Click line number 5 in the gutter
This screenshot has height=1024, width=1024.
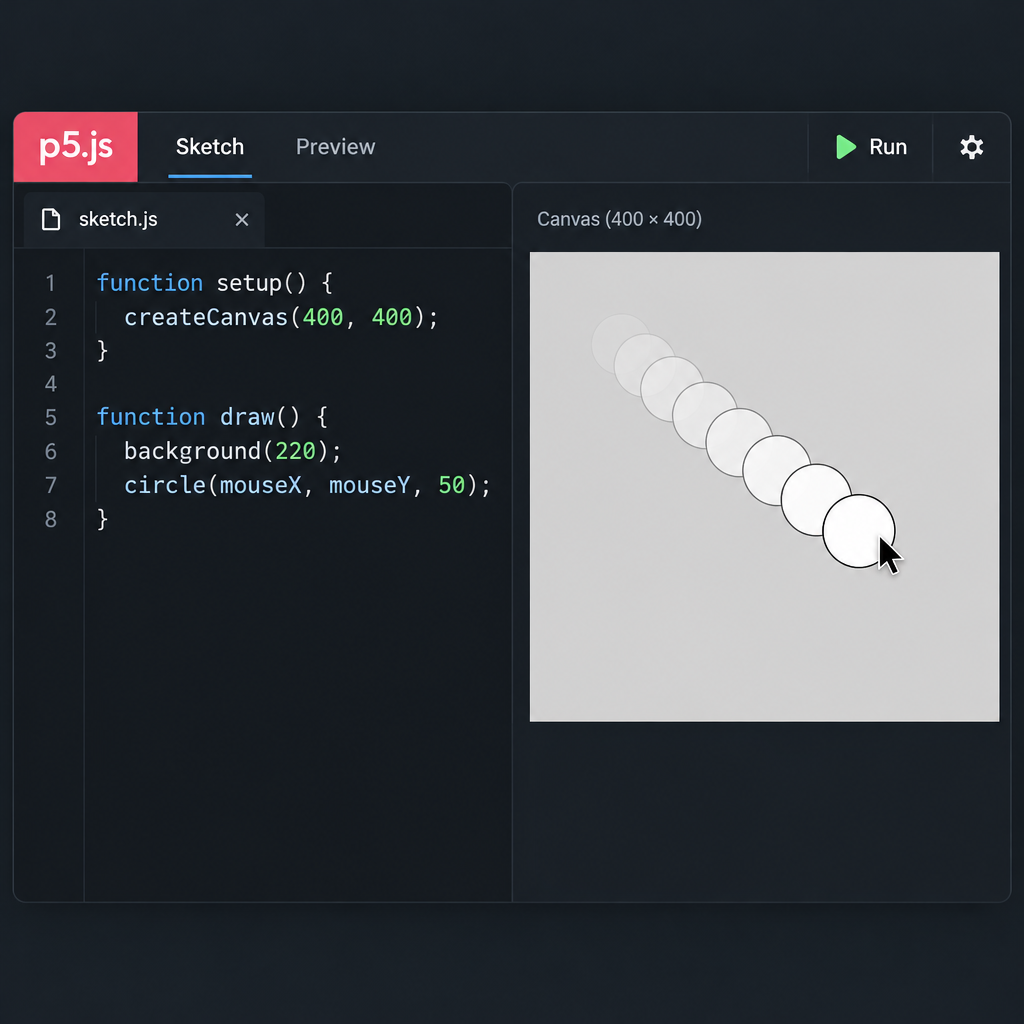(50, 417)
